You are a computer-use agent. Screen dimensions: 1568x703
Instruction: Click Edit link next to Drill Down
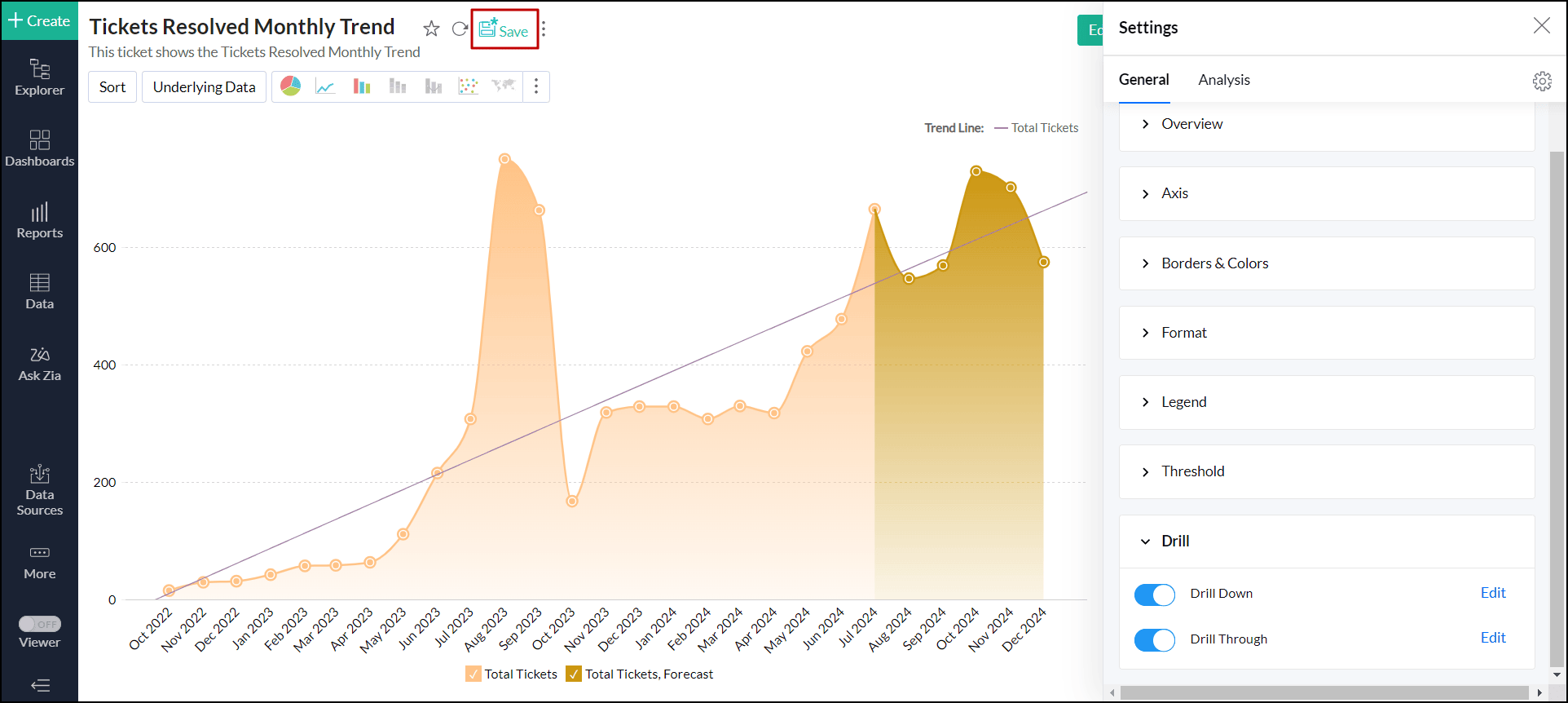point(1492,593)
